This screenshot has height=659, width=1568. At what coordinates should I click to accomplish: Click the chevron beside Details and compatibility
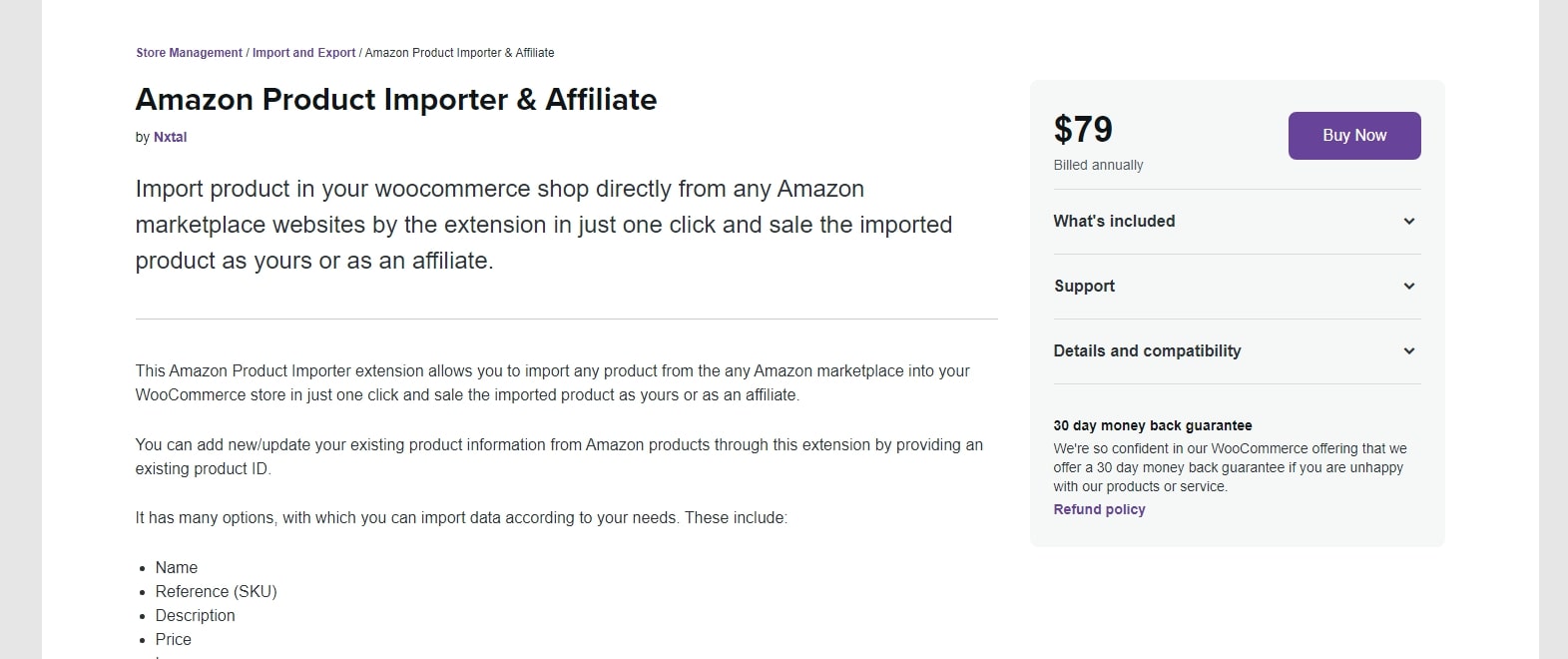pyautogui.click(x=1408, y=351)
